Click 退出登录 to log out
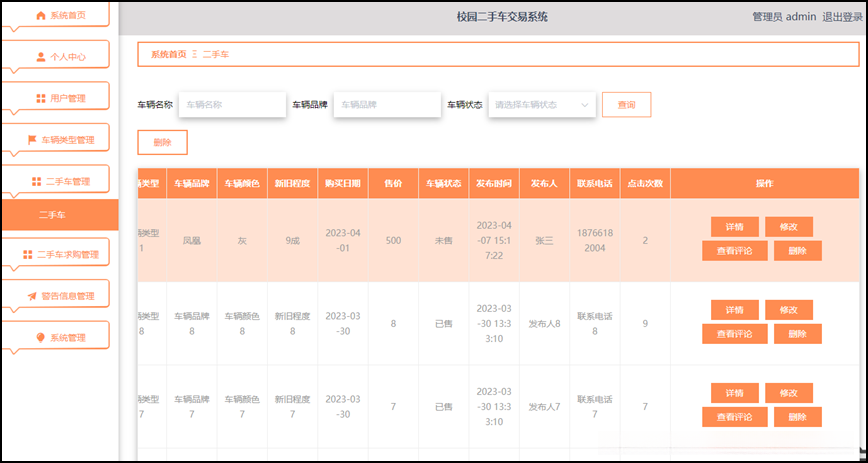Screen dimensions: 868x463 (843, 17)
